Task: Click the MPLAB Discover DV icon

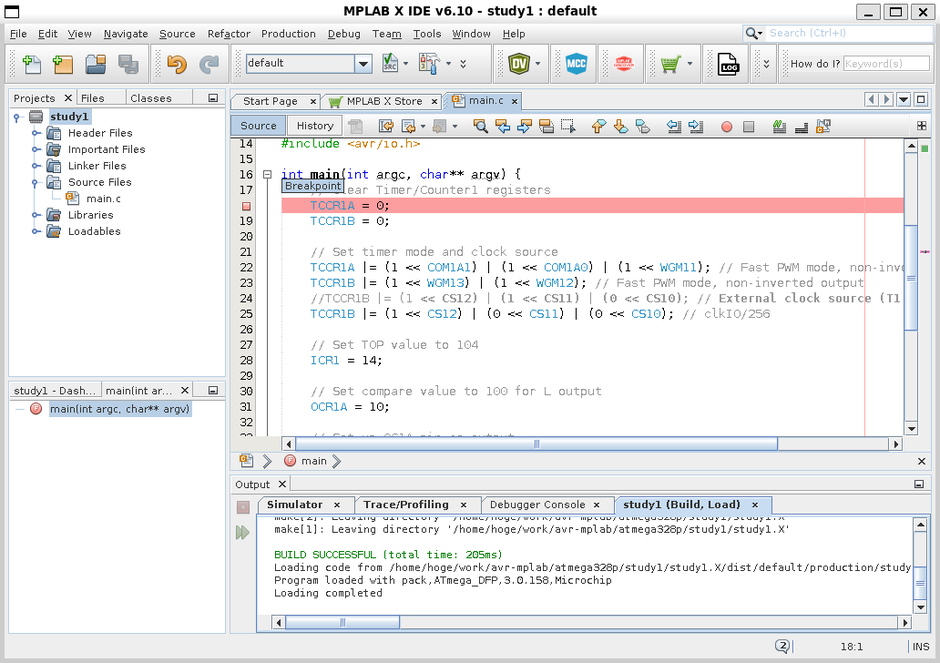Action: coord(516,64)
